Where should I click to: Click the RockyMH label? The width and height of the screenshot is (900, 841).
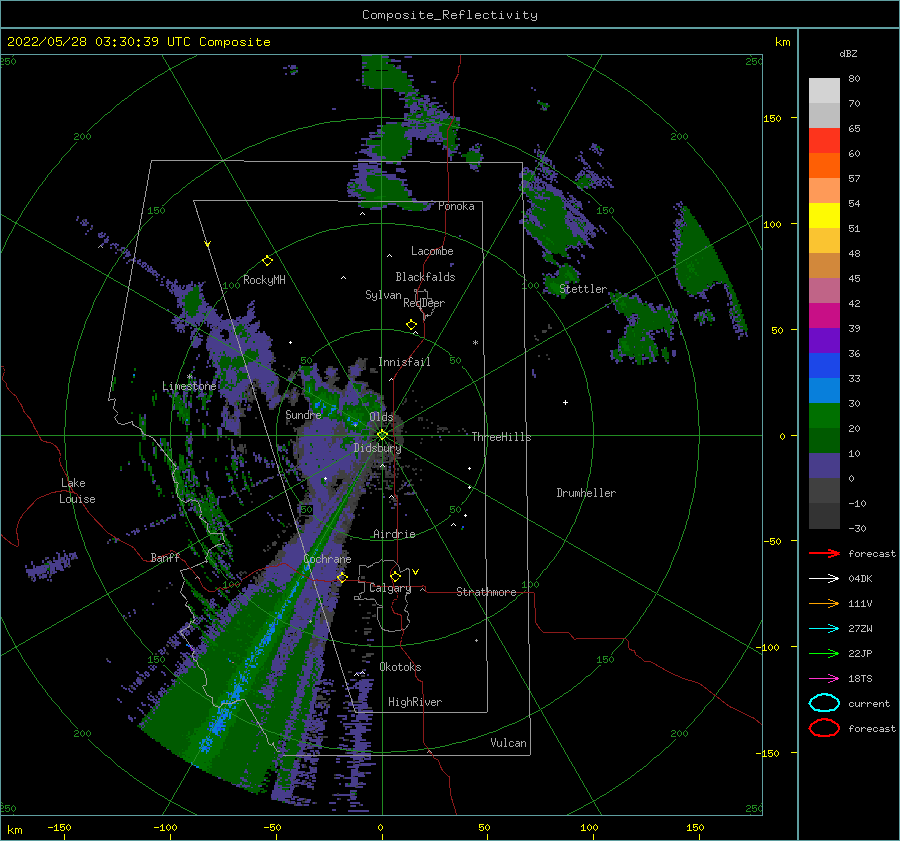tap(264, 280)
